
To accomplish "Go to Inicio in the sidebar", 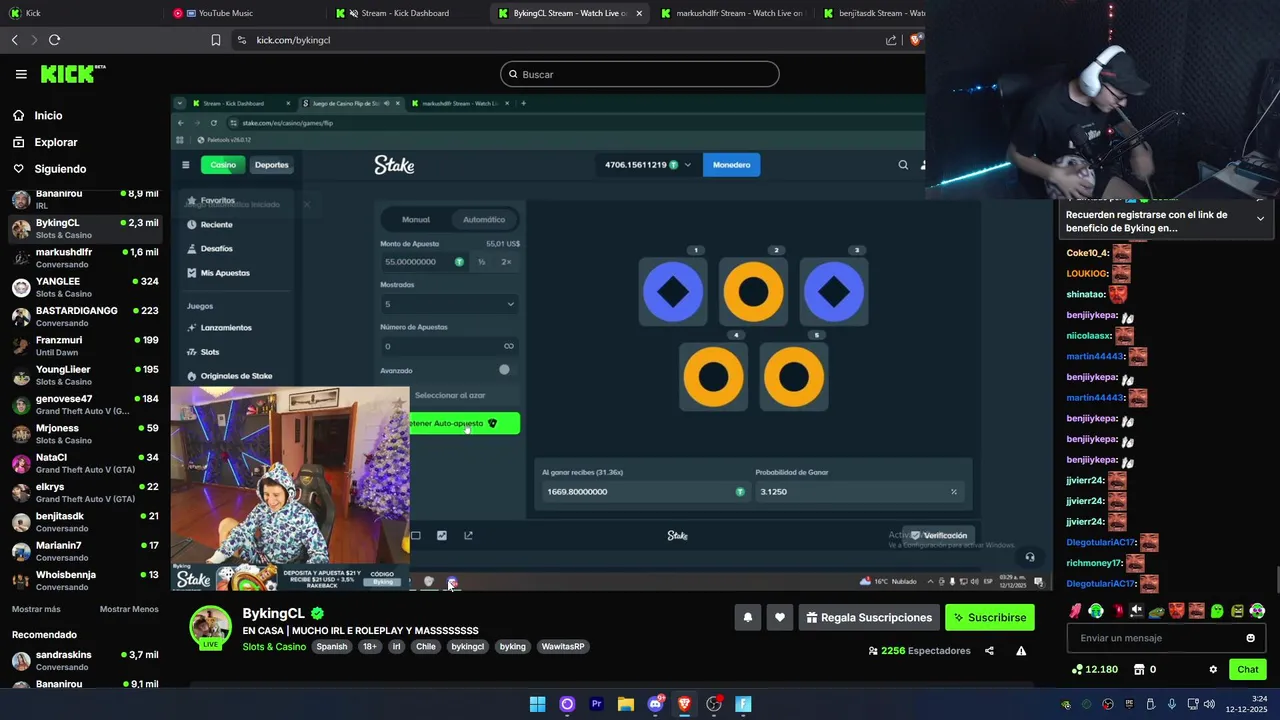I will (38, 116).
